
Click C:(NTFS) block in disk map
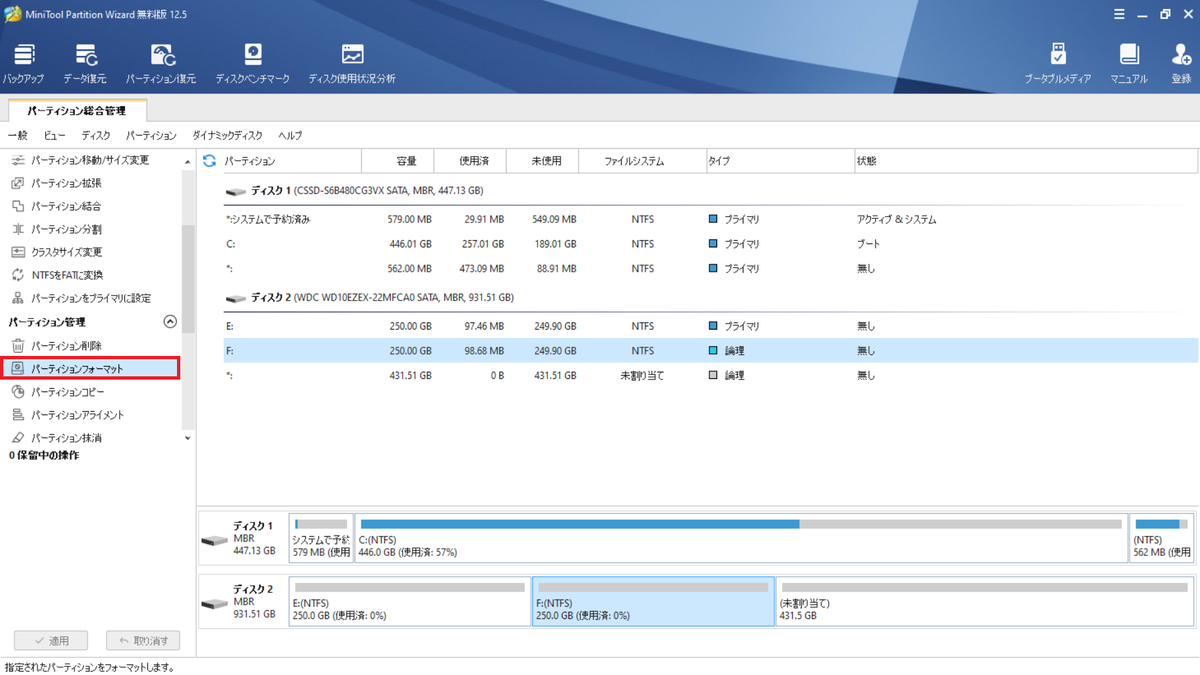pyautogui.click(x=741, y=538)
